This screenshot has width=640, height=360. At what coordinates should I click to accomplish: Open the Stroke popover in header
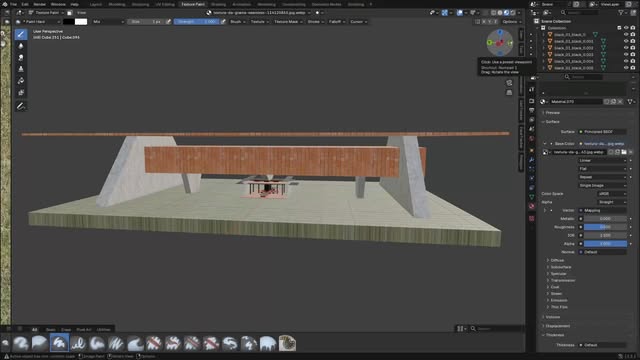[x=316, y=22]
